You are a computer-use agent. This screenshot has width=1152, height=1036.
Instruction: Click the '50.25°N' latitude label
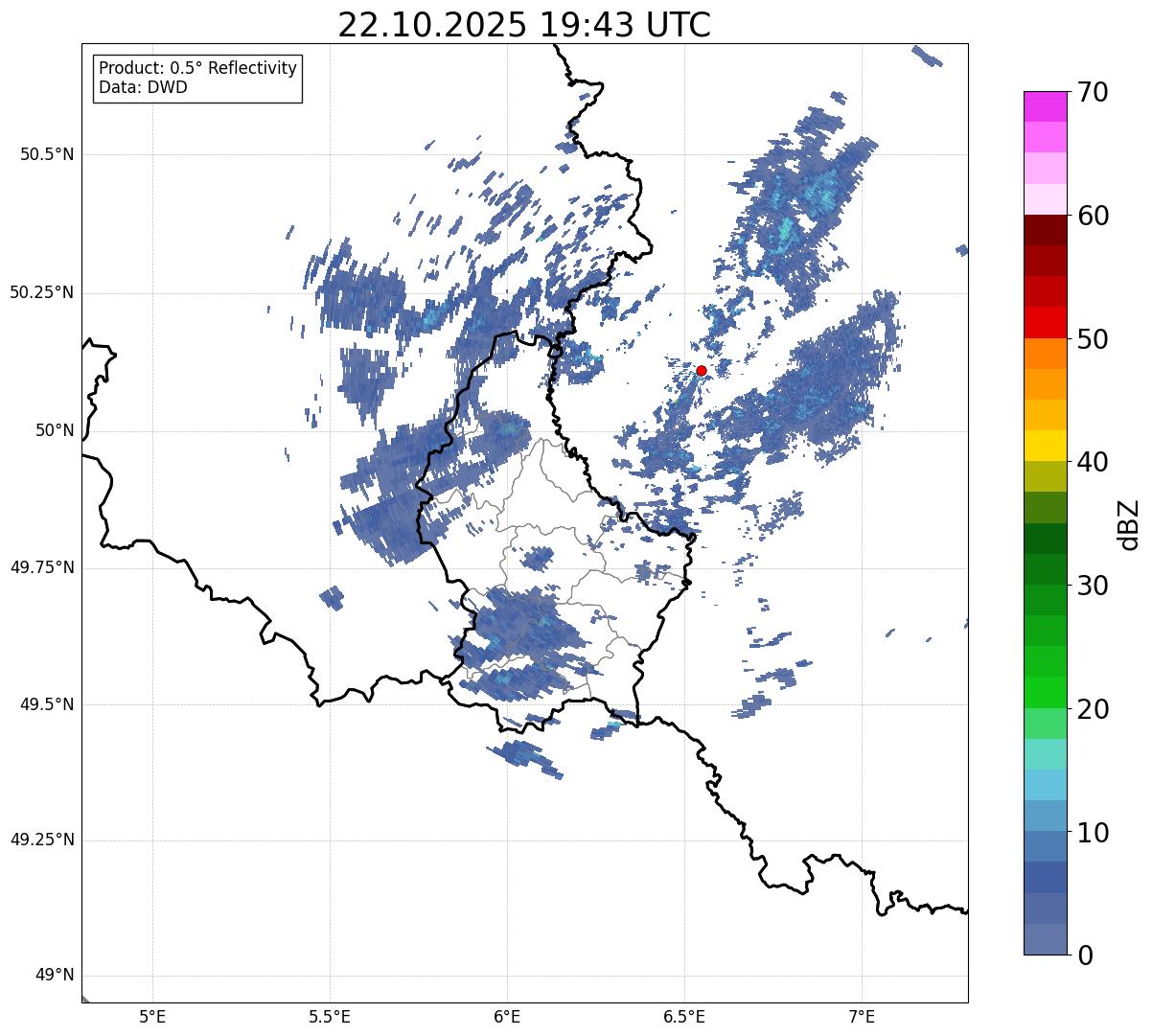click(42, 292)
